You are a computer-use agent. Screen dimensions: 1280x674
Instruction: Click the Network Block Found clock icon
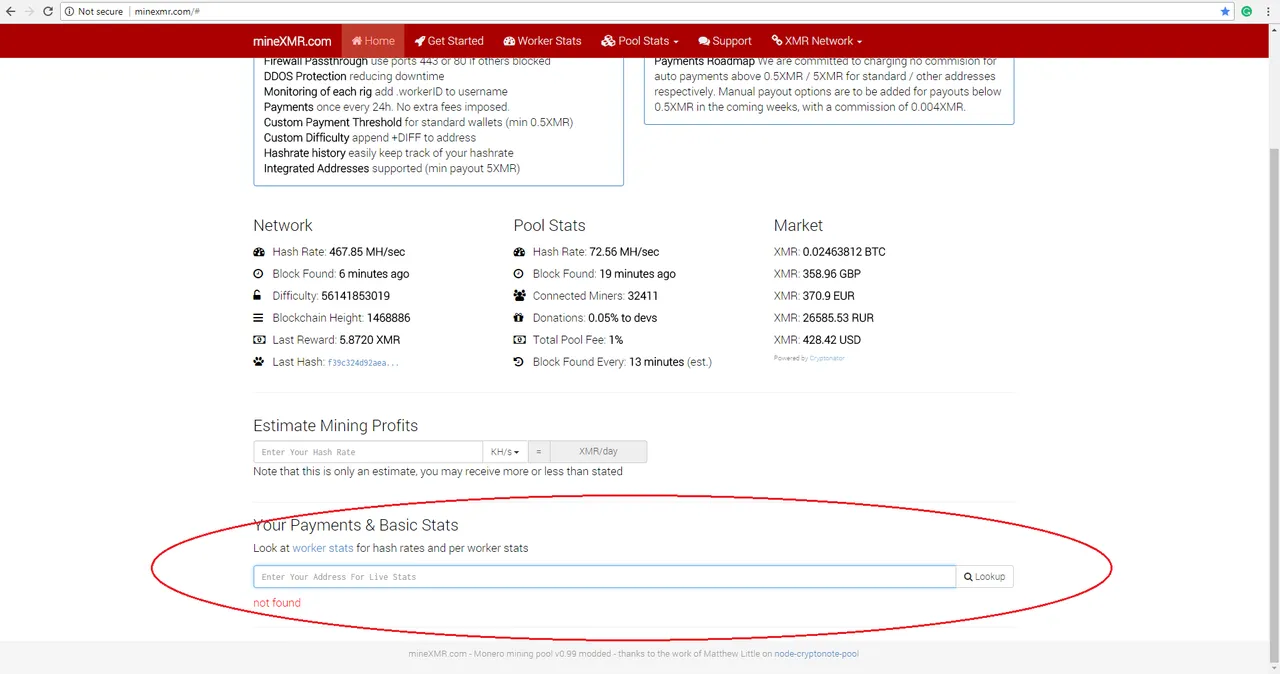[x=259, y=274]
